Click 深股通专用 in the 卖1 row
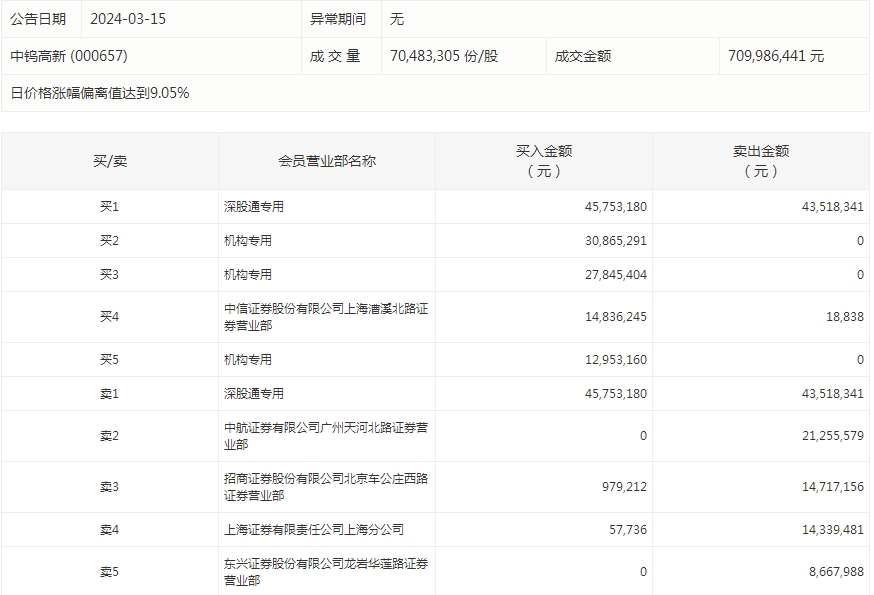Image resolution: width=874 pixels, height=595 pixels. [x=254, y=394]
